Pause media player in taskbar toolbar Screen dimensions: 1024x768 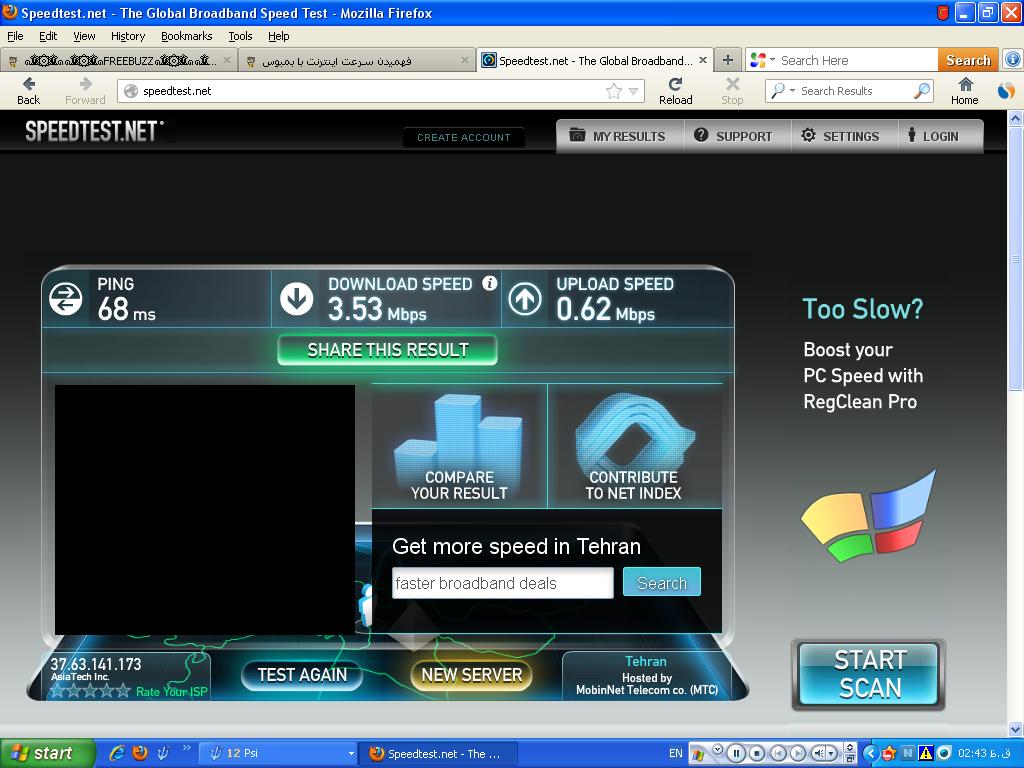(x=736, y=754)
